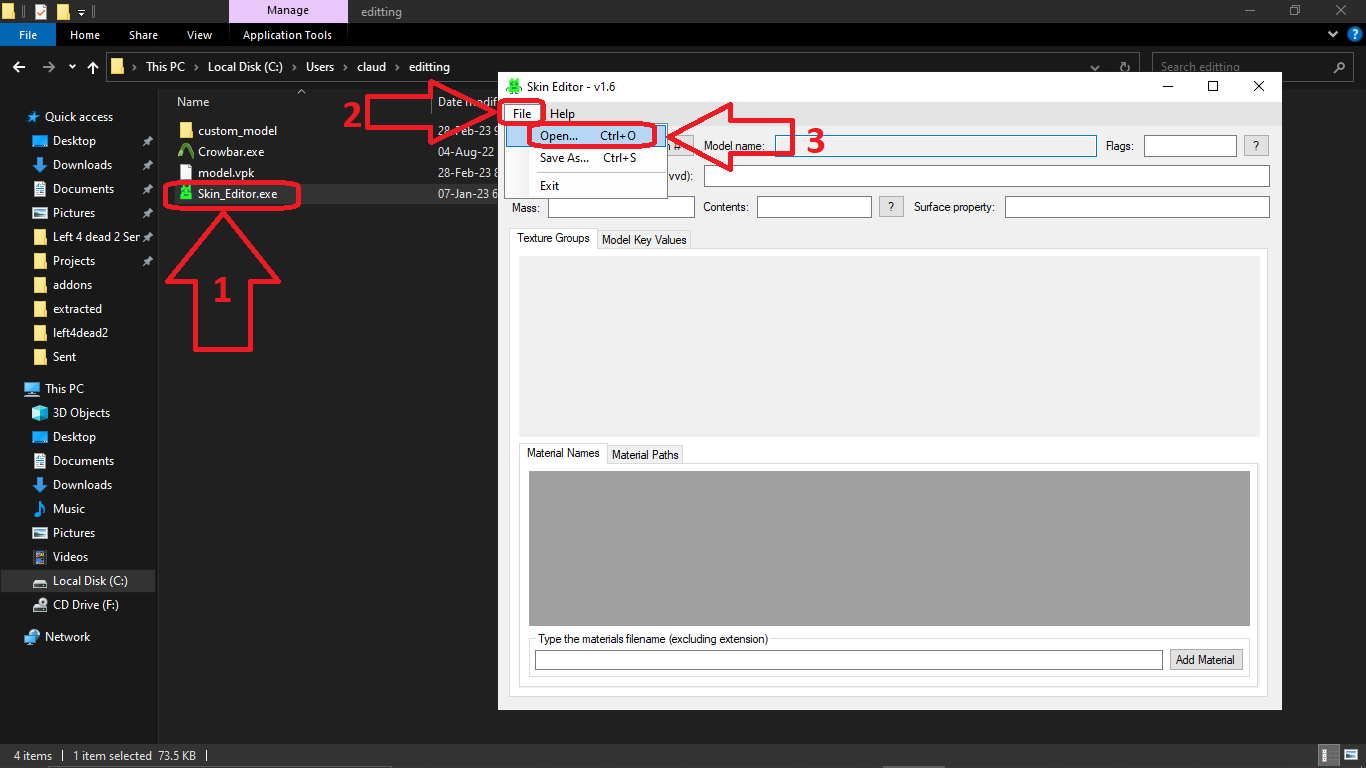The width and height of the screenshot is (1366, 768).
Task: Open the Customize Quick Access Toolbar dropdown
Action: click(x=81, y=12)
